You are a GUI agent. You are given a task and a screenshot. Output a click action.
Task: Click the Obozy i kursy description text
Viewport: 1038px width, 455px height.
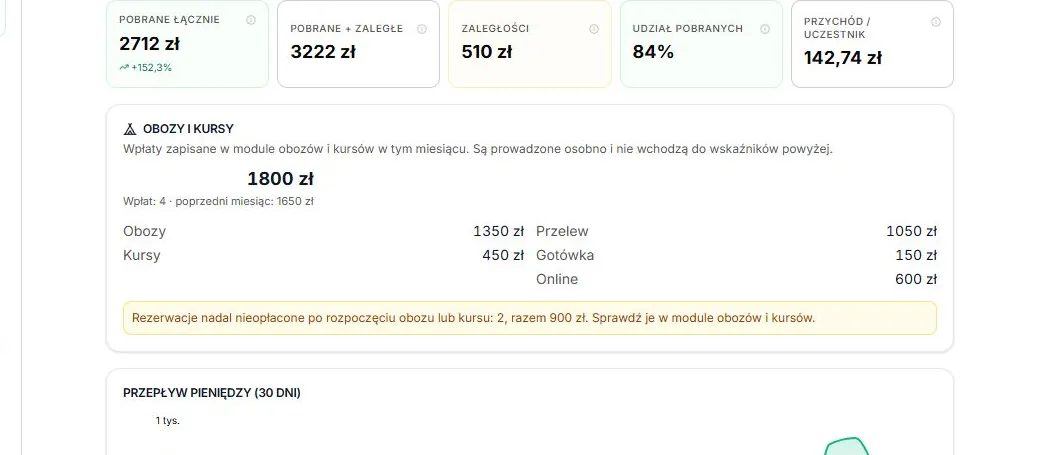tap(478, 149)
